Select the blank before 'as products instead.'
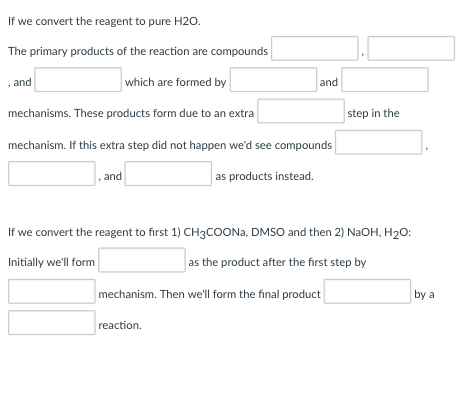The height and width of the screenshot is (395, 465). tap(168, 174)
